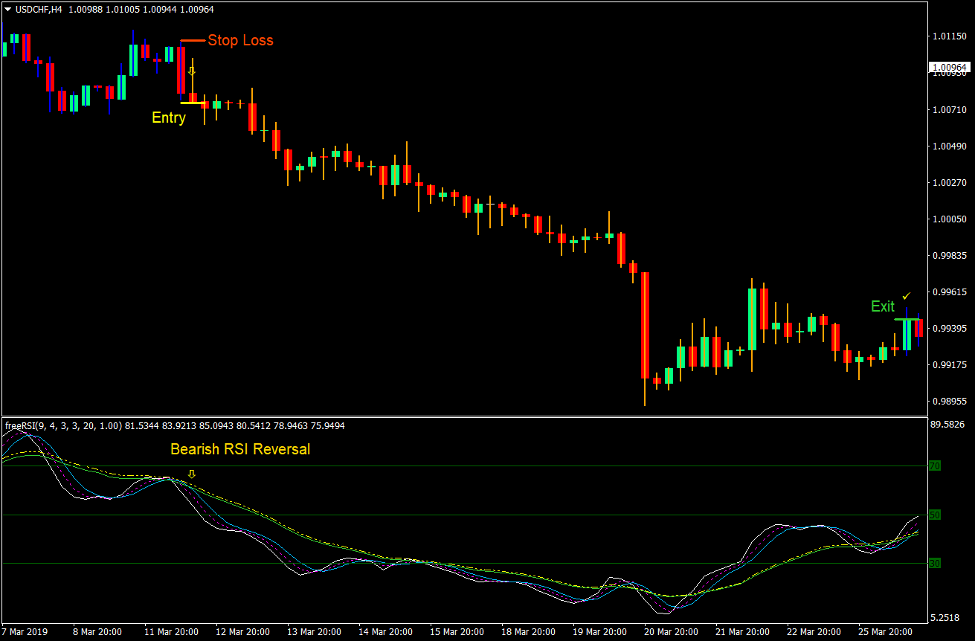Click the checkmark icon above the Exit label
977x641 pixels.
(906, 295)
